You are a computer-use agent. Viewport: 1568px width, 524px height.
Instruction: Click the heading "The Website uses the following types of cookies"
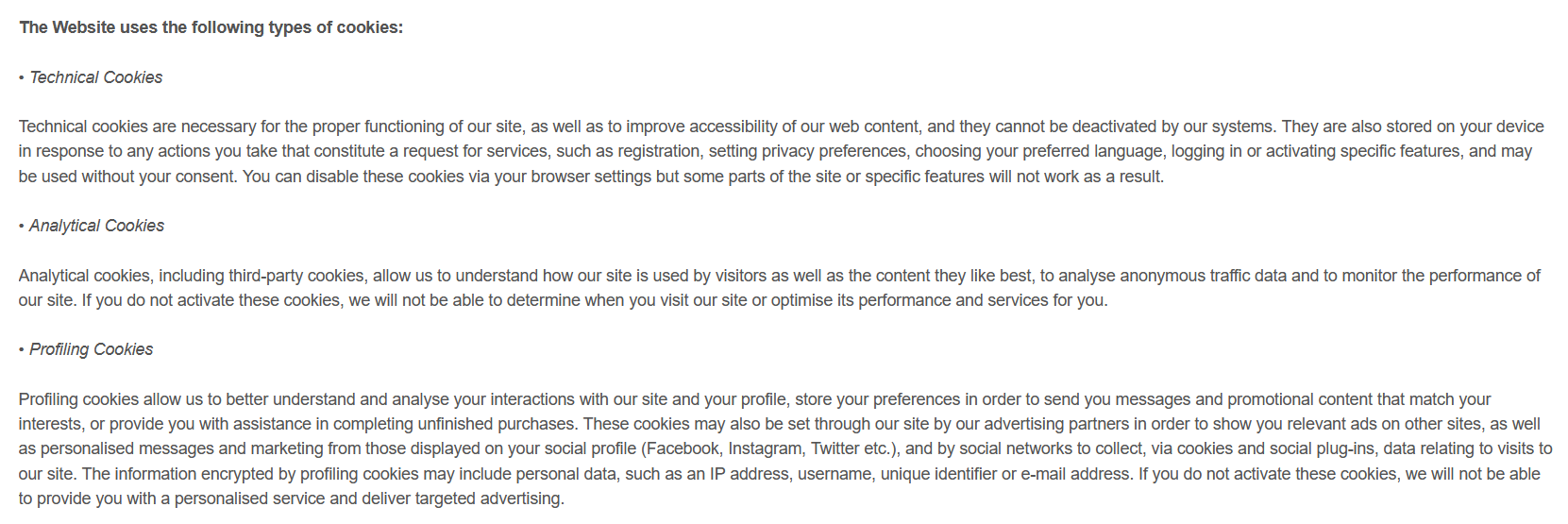211,27
